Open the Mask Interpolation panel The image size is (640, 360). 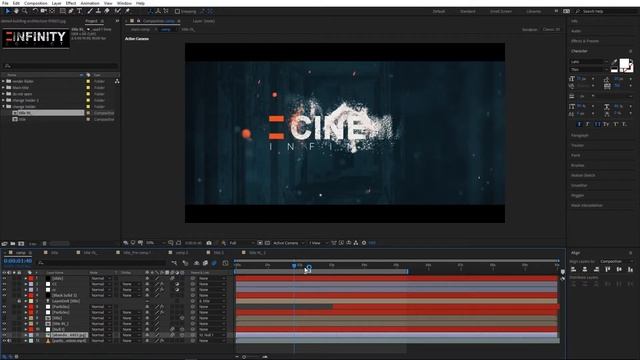point(587,205)
